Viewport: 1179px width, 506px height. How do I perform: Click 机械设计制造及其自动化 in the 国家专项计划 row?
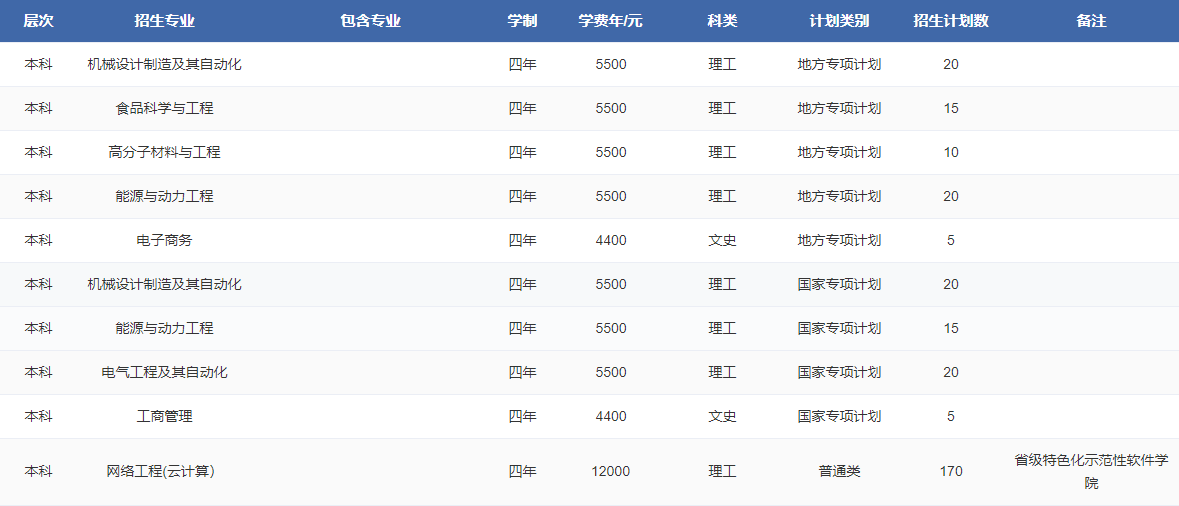[x=165, y=284]
